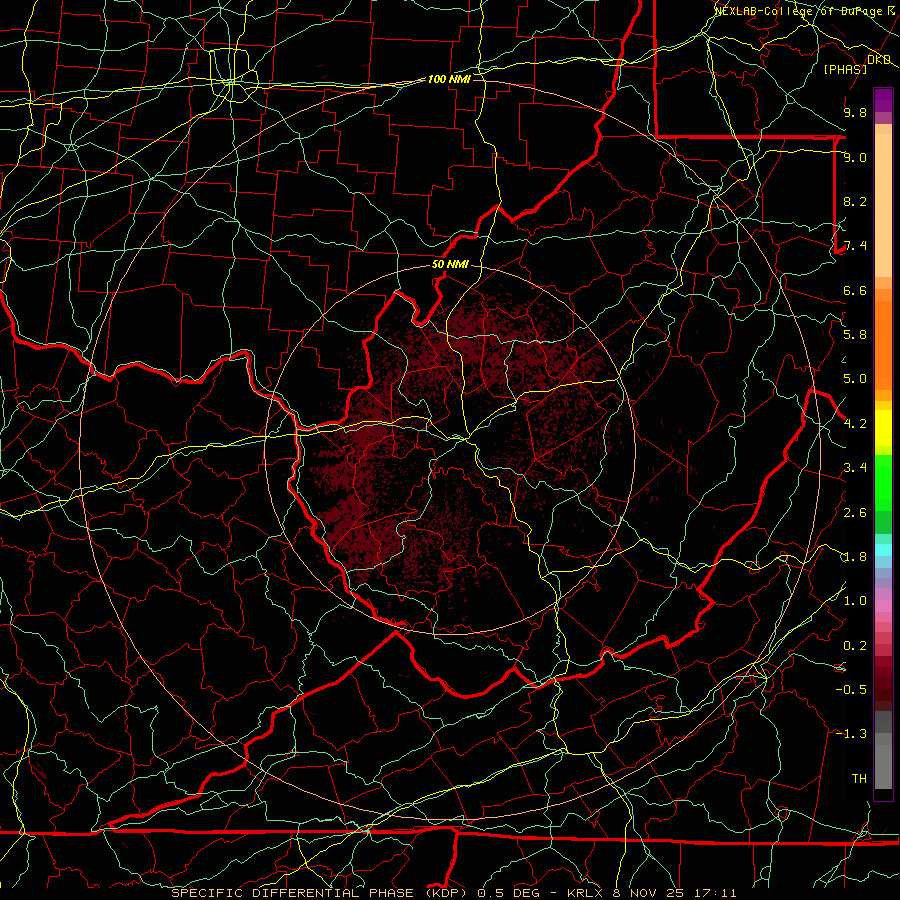Screen dimensions: 900x900
Task: Click the -1.3 legend value
Action: (x=851, y=734)
